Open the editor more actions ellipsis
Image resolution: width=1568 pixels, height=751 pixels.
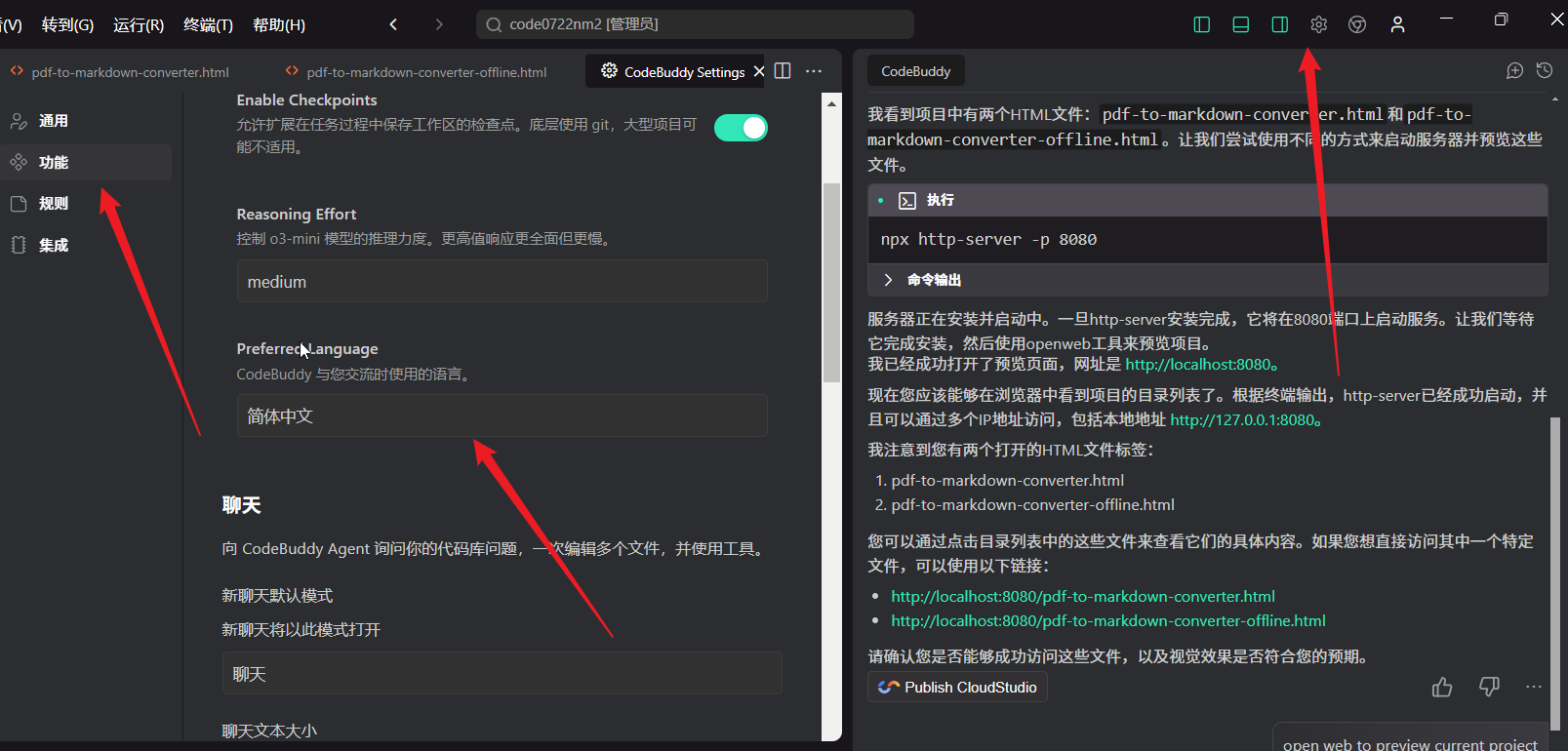pyautogui.click(x=814, y=71)
